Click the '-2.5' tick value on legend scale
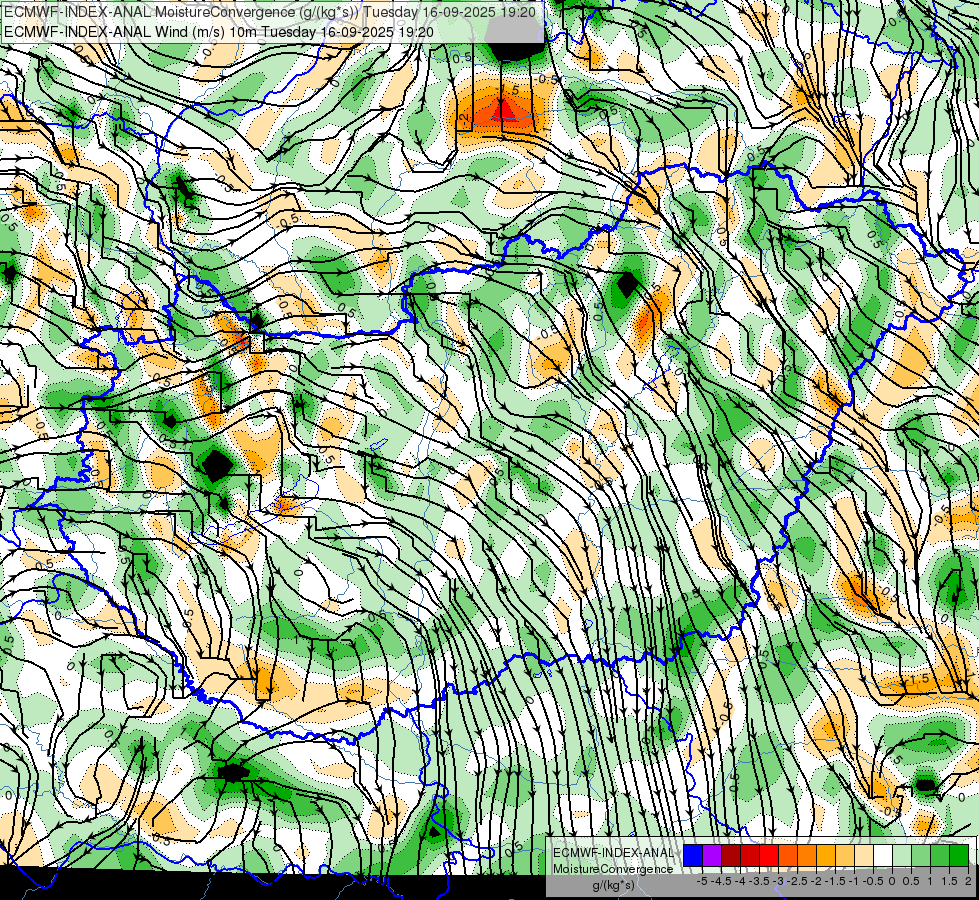 [x=797, y=881]
